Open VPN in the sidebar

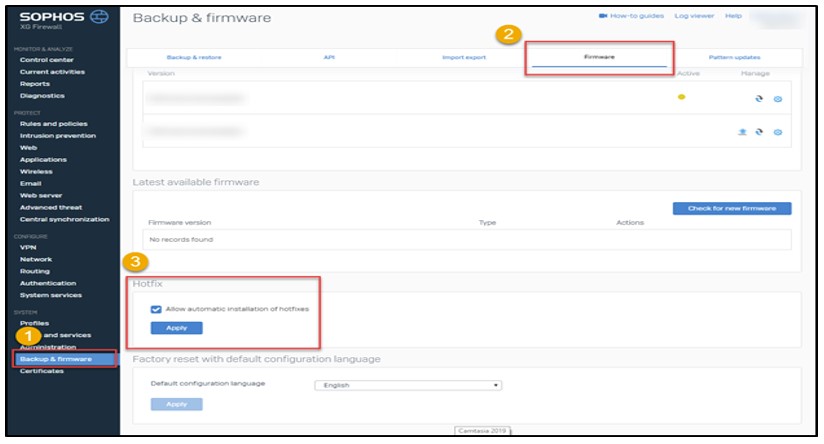coord(28,247)
